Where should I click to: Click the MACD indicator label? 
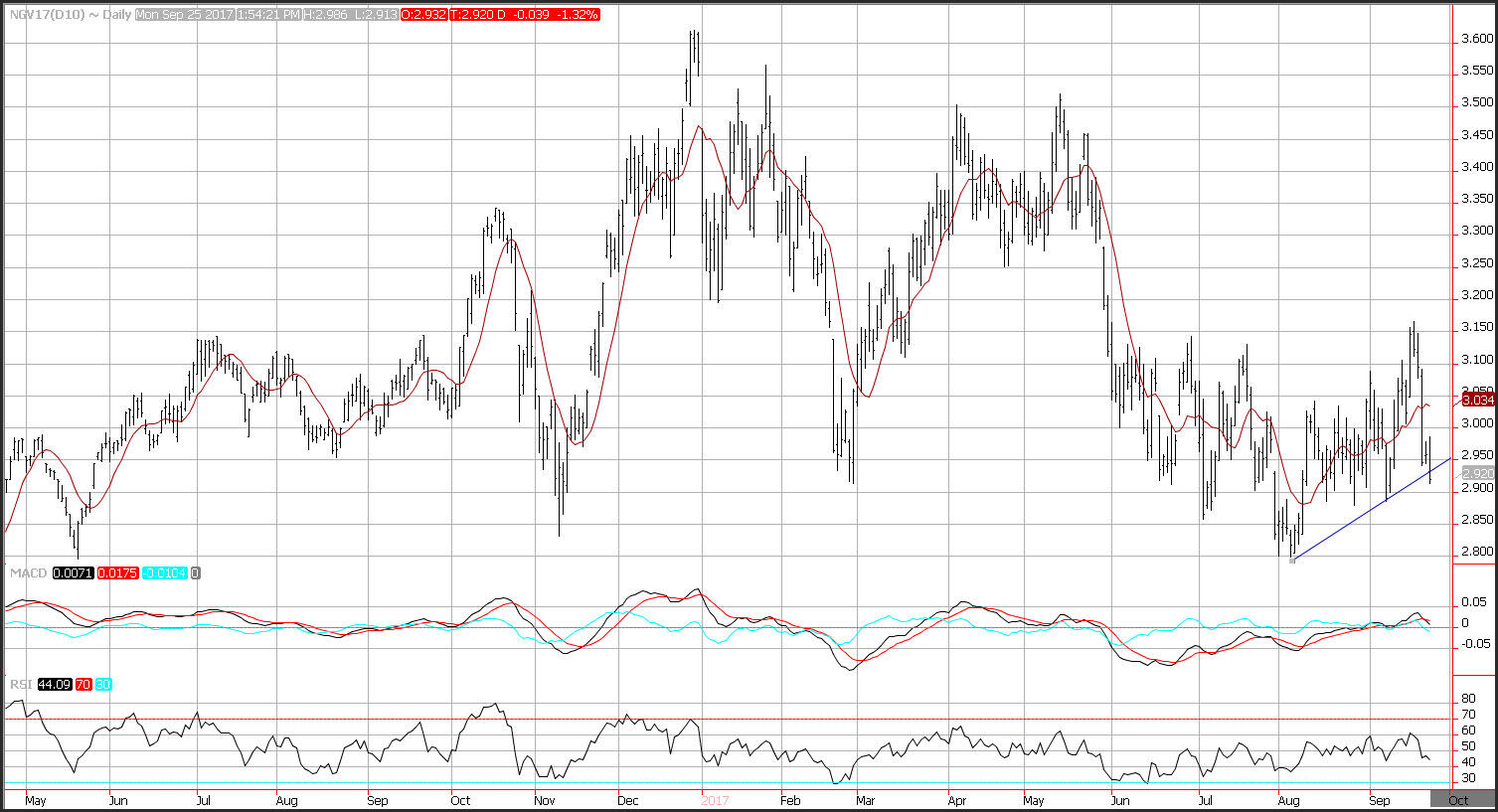click(27, 573)
